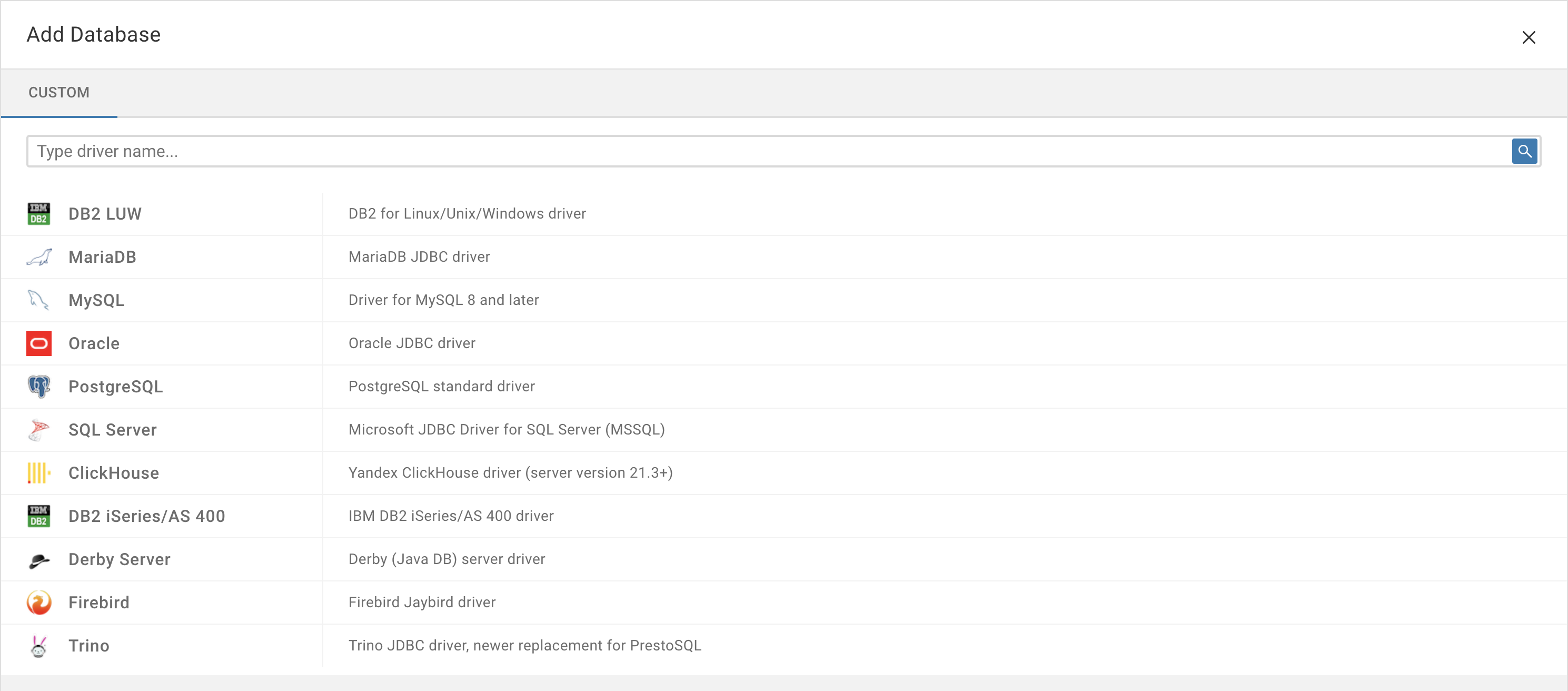Screen dimensions: 1568x691
Task: Select the Firebird Jaybird driver entry
Action: pyautogui.click(x=422, y=602)
